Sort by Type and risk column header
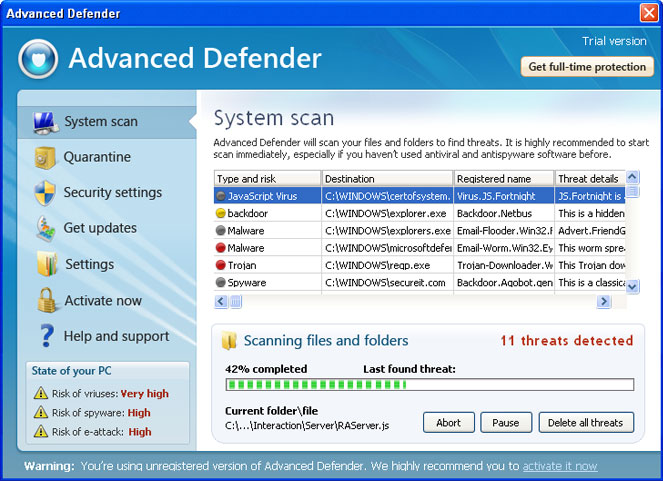Screen dimensions: 663x481 click(267, 179)
